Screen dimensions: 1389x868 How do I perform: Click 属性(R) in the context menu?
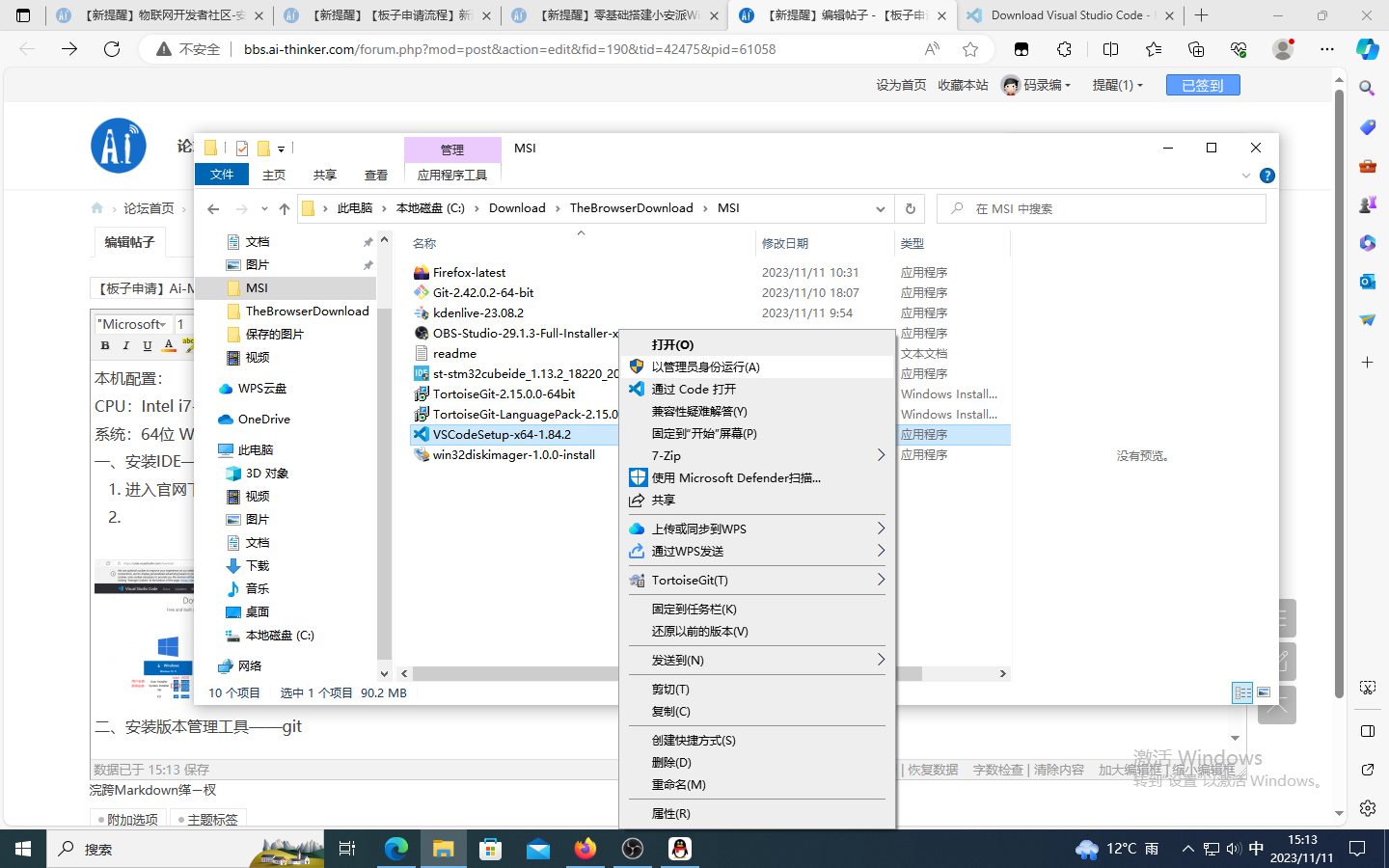757,813
